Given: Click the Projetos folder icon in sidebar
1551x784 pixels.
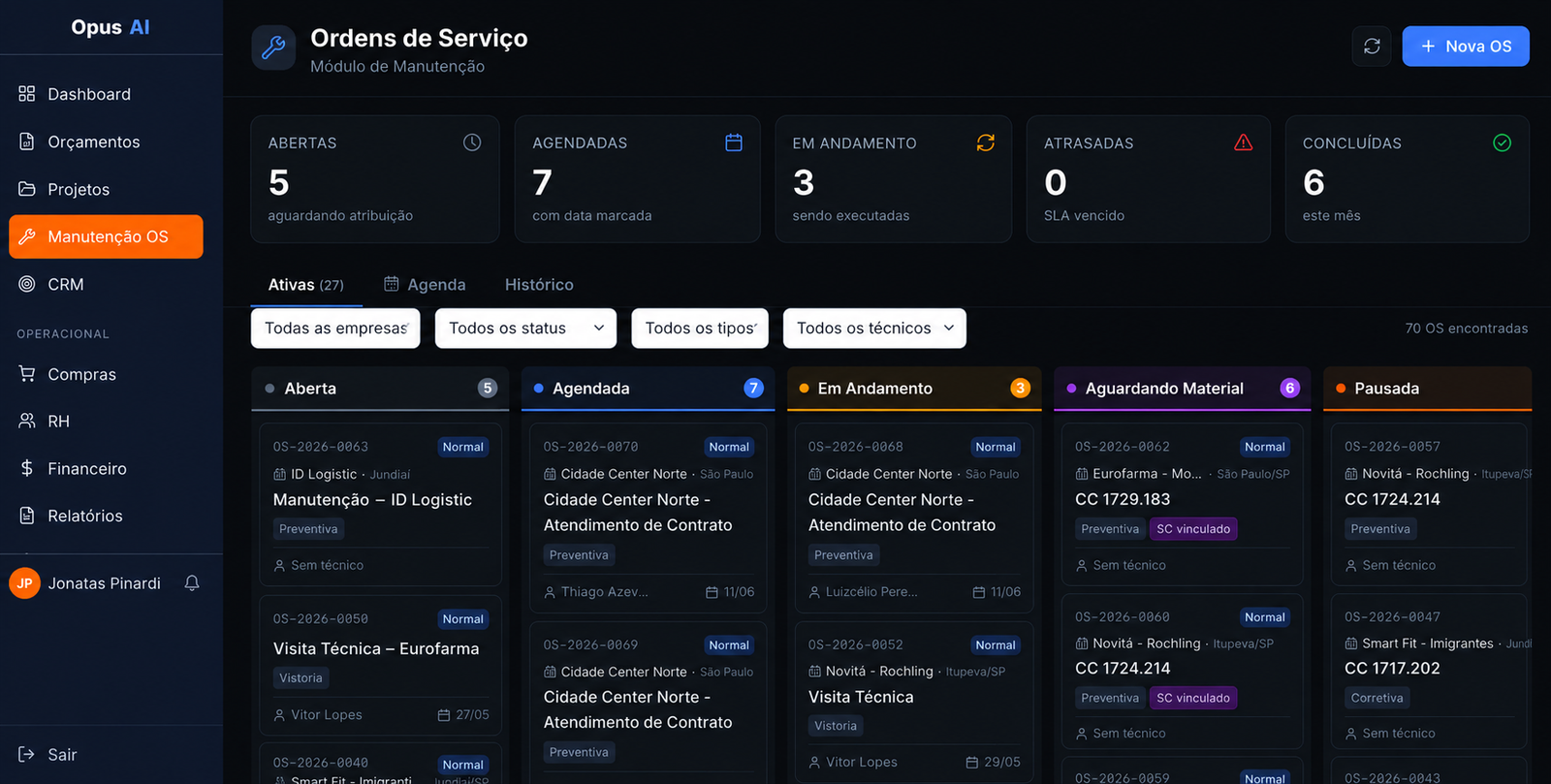Looking at the screenshot, I should 27,189.
